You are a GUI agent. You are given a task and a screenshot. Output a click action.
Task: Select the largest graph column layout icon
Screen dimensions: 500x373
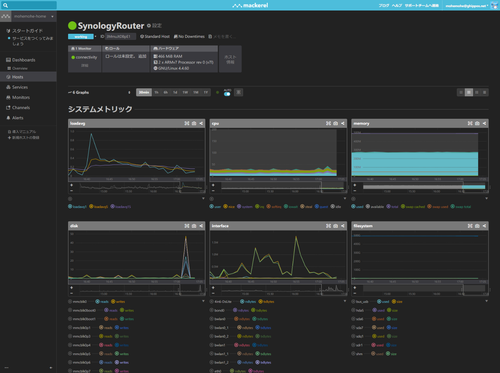point(461,92)
